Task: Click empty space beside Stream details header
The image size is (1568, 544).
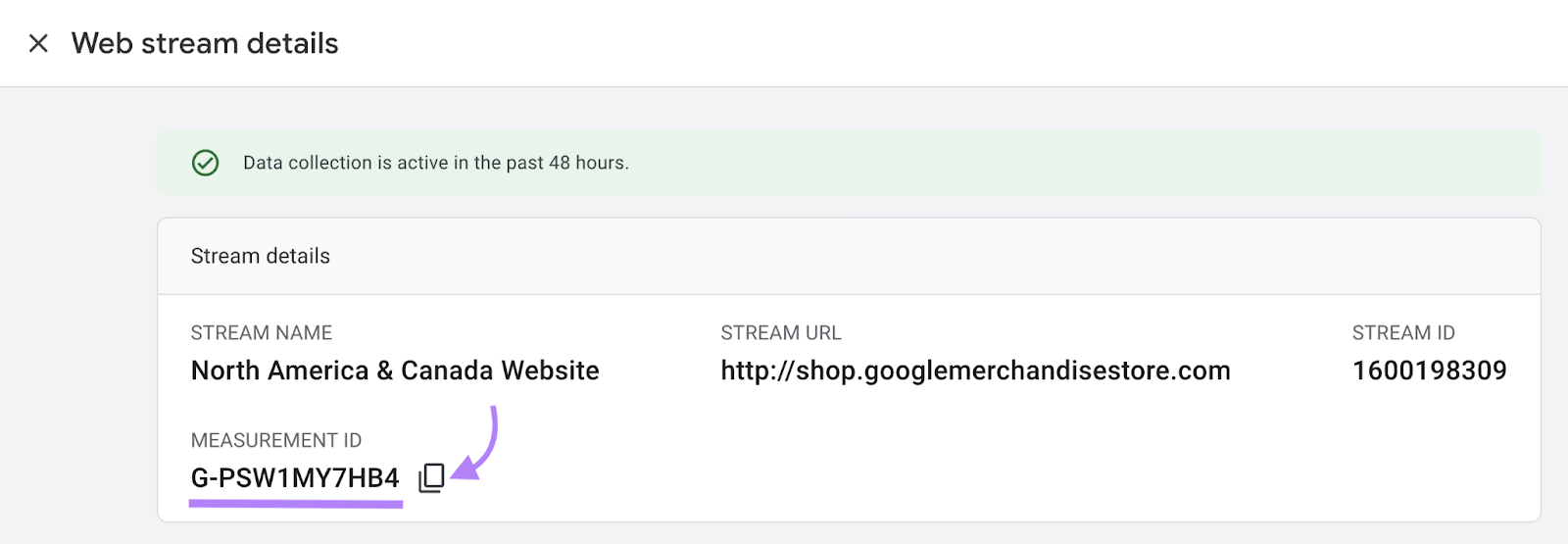Action: pyautogui.click(x=882, y=256)
